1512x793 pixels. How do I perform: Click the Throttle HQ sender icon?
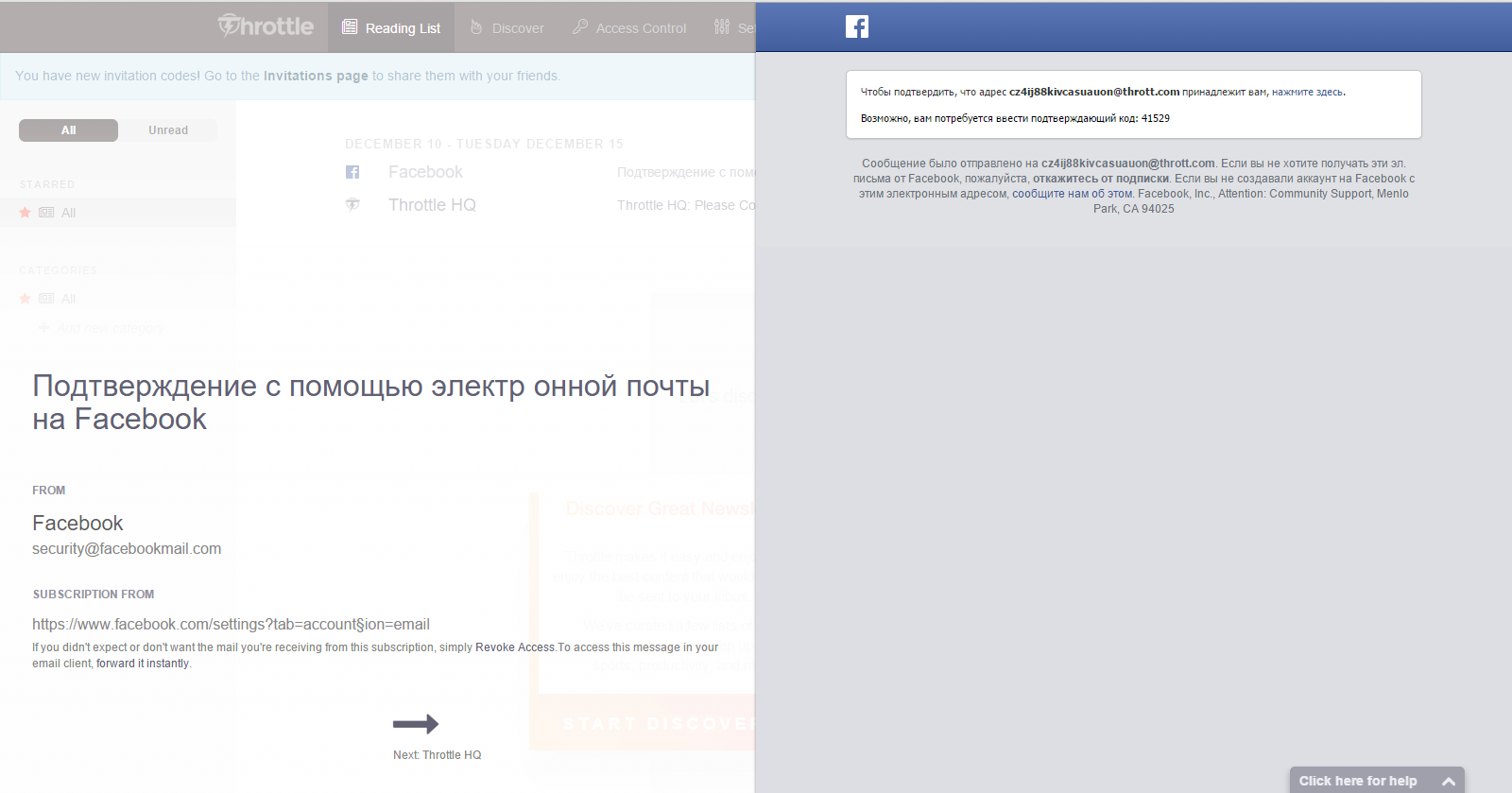[x=352, y=205]
